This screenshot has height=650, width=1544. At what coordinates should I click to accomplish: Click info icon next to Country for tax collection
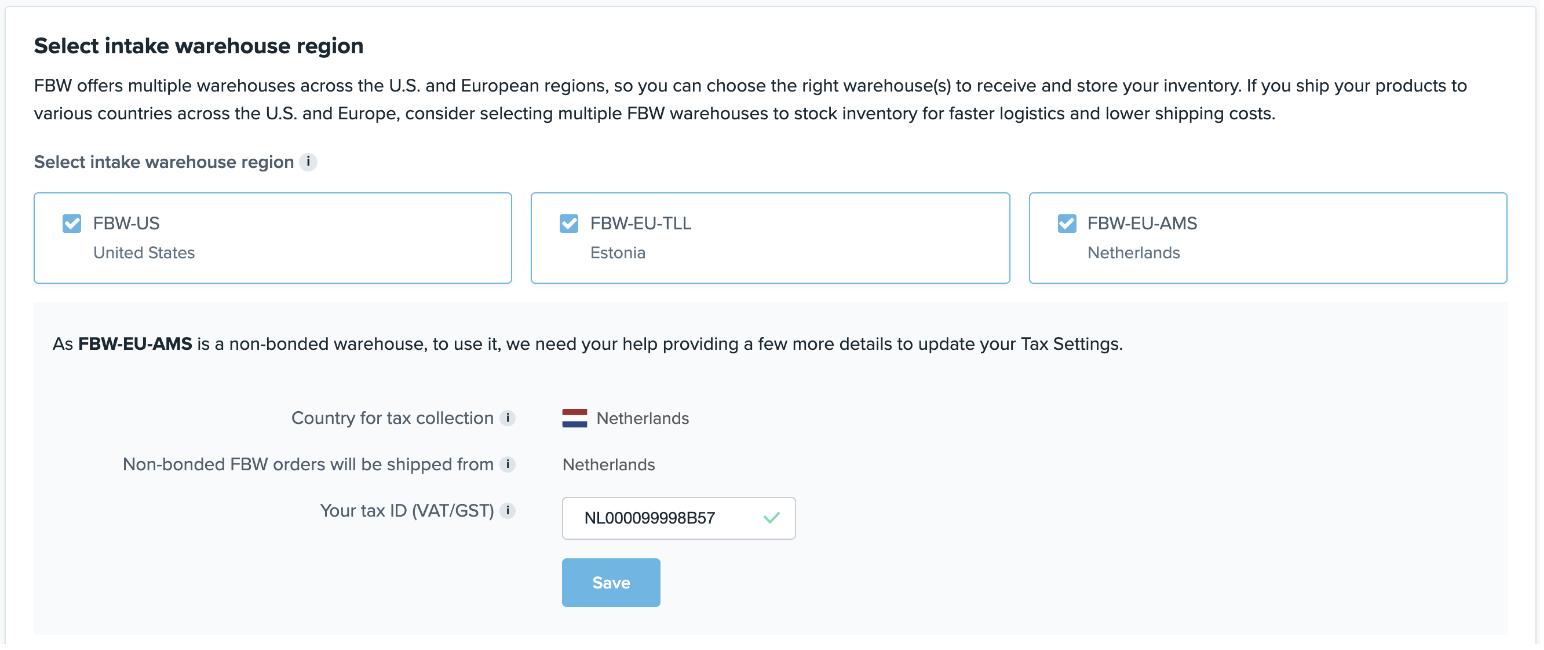tap(508, 418)
